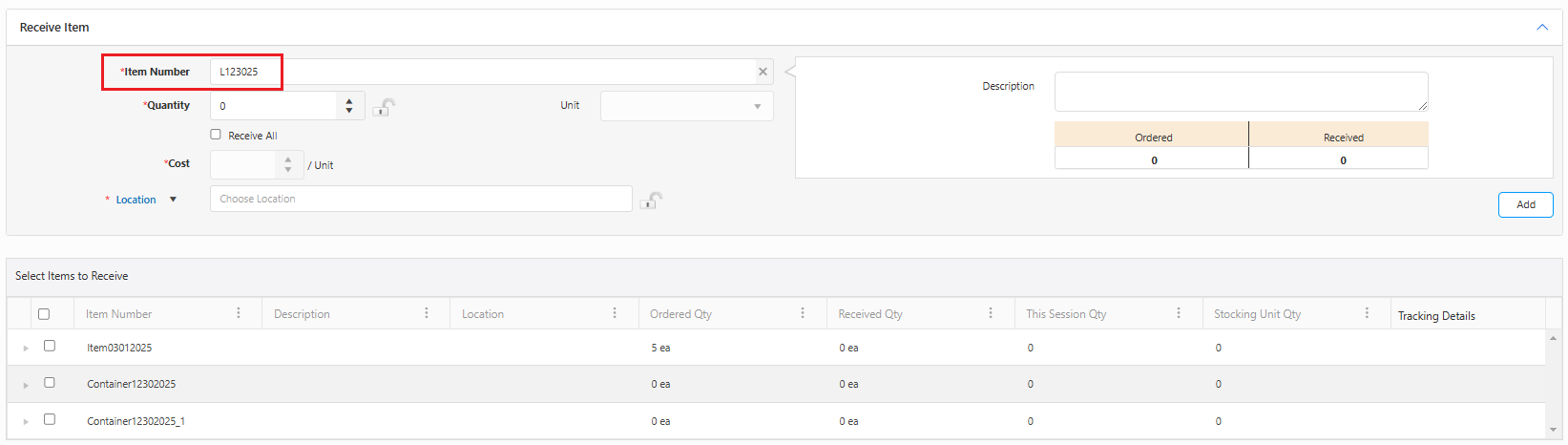Open the Unit dropdown
The height and width of the screenshot is (445, 1568).
coord(686,106)
